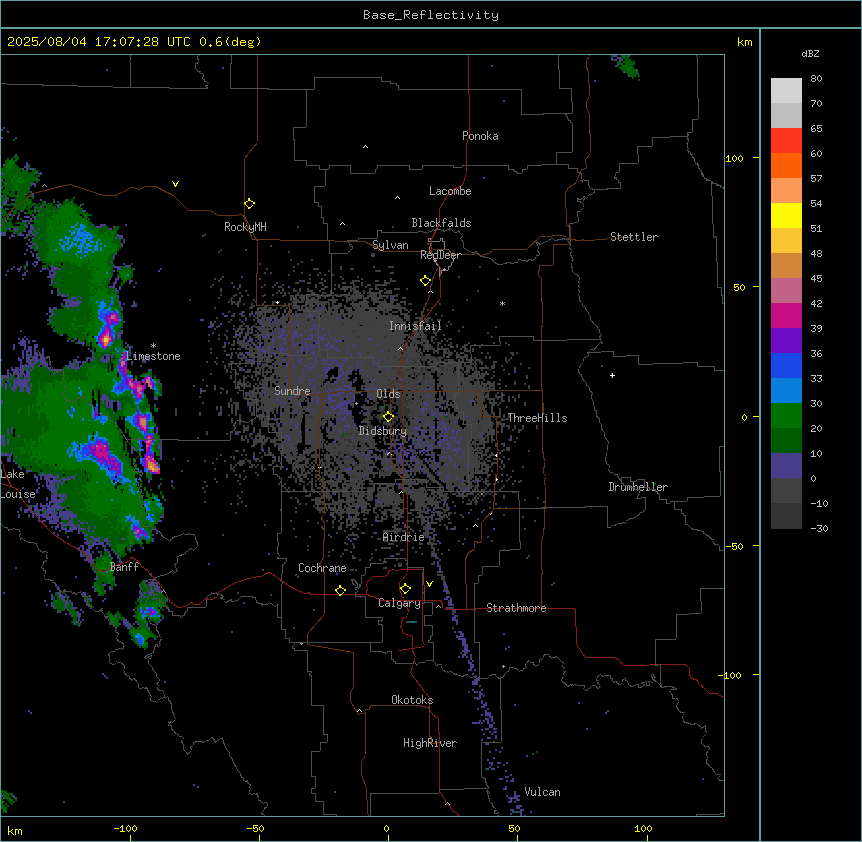Click the RockyMH label
The image size is (862, 842).
click(x=245, y=227)
